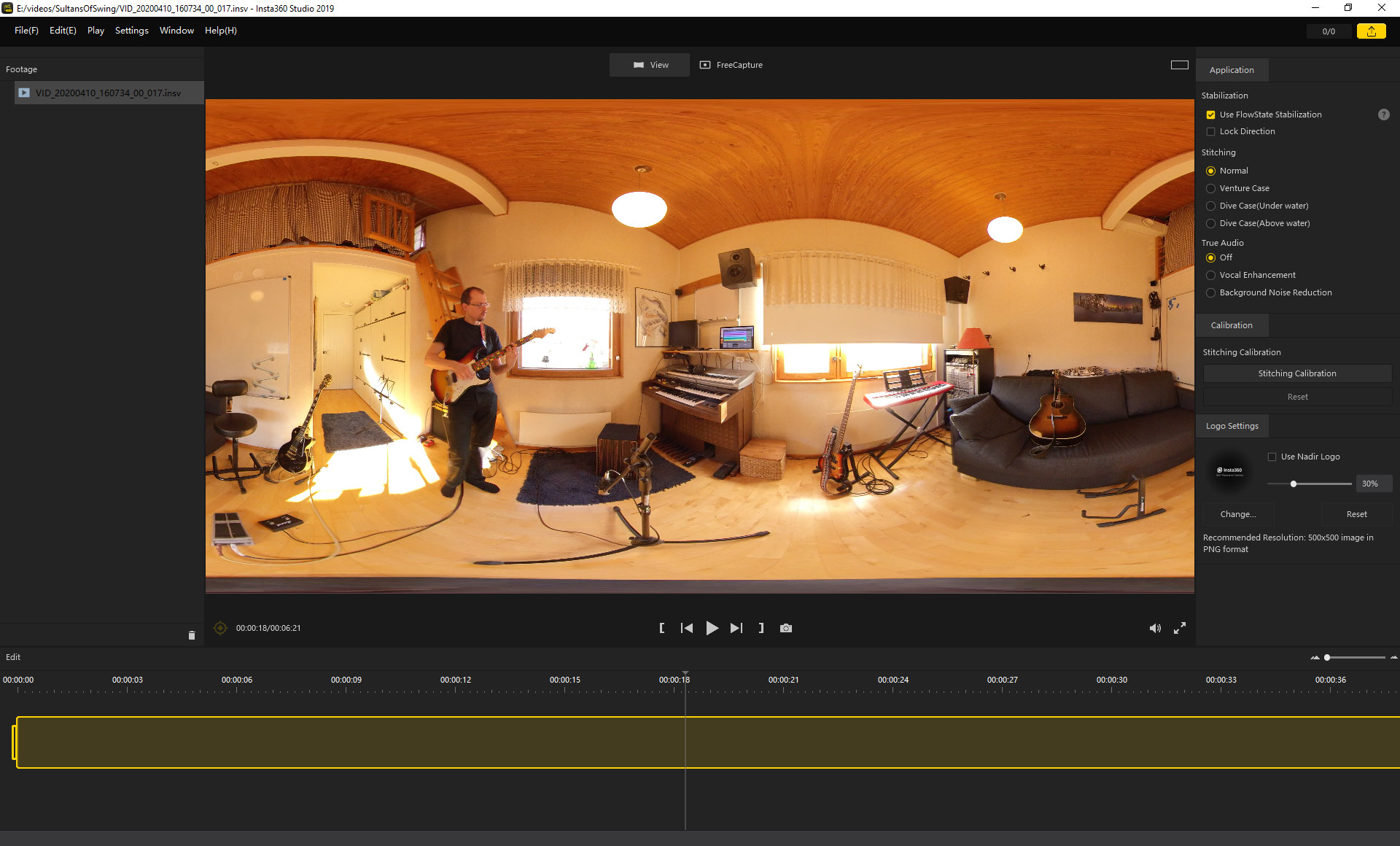1400x846 pixels.
Task: Take snapshot with camera icon
Action: pyautogui.click(x=785, y=628)
